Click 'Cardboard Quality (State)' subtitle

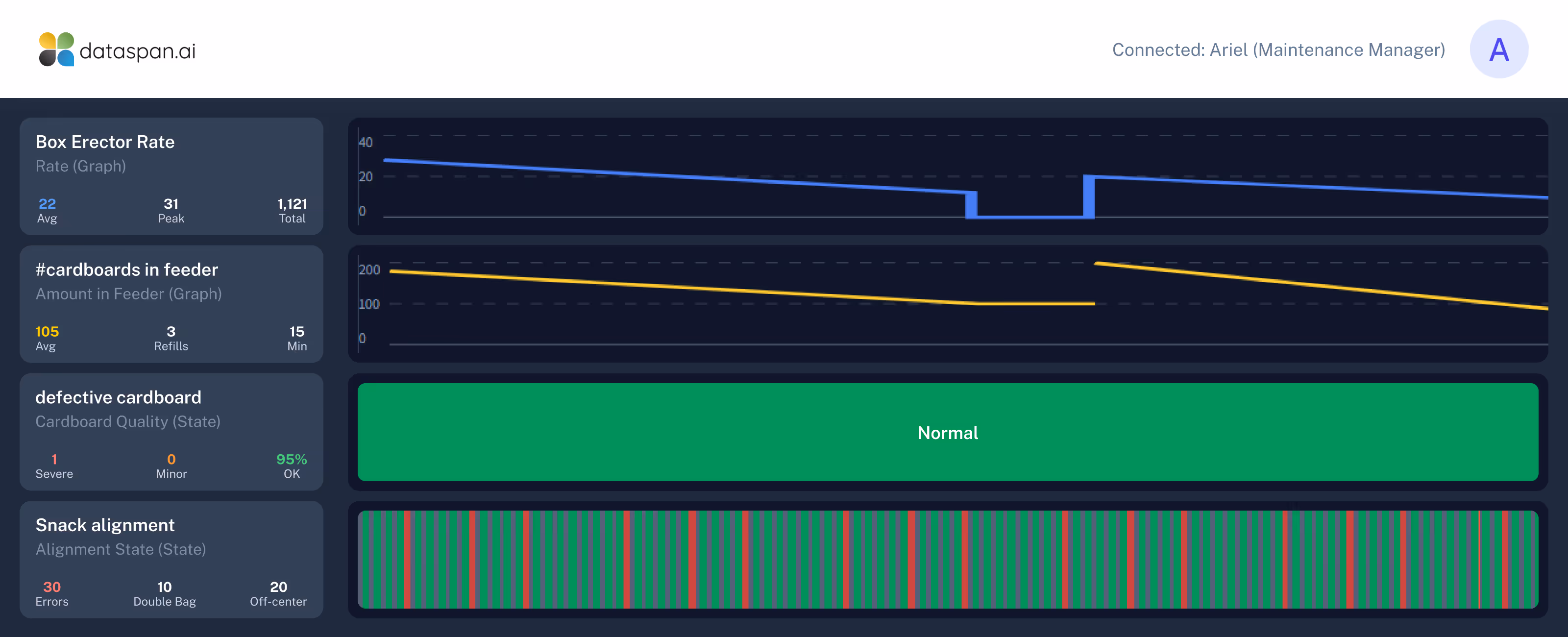pyautogui.click(x=128, y=421)
